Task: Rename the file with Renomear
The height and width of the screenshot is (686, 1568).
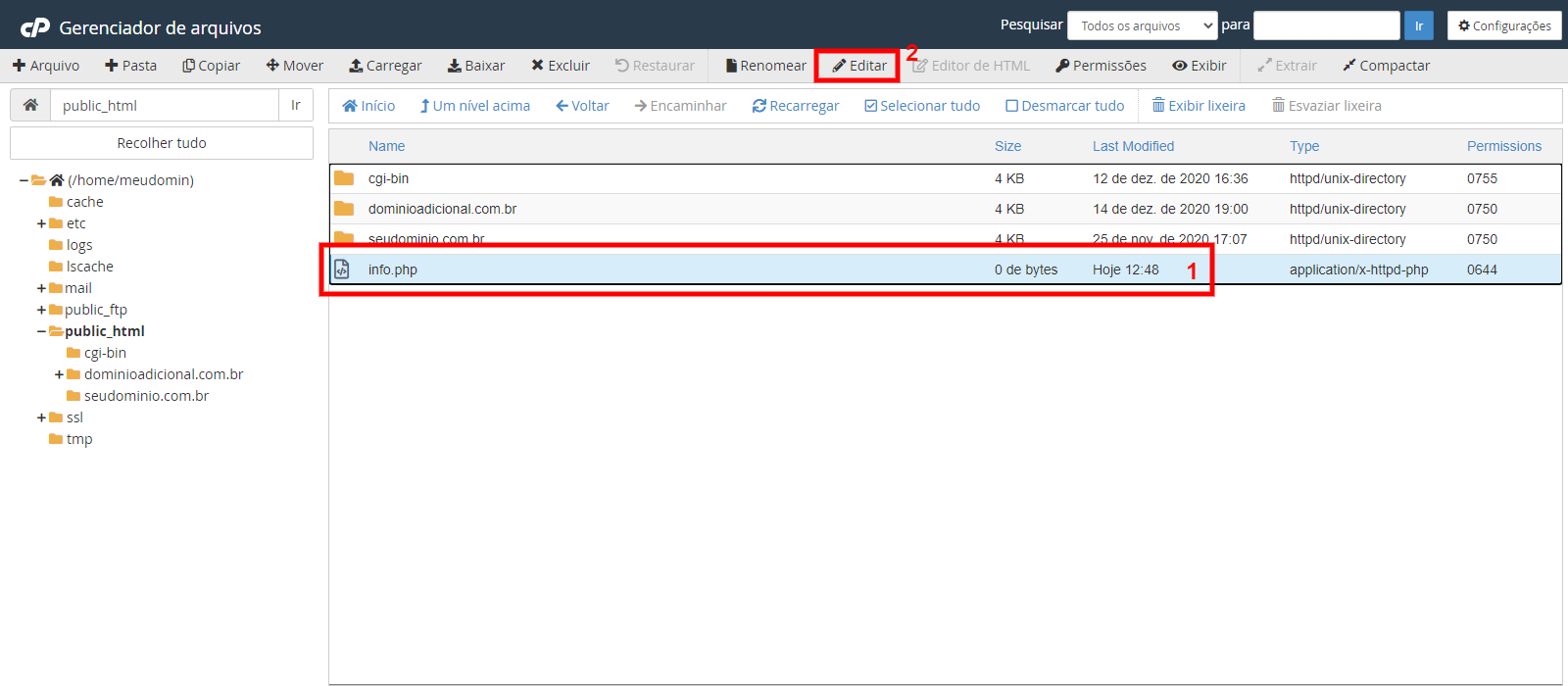Action: 765,66
